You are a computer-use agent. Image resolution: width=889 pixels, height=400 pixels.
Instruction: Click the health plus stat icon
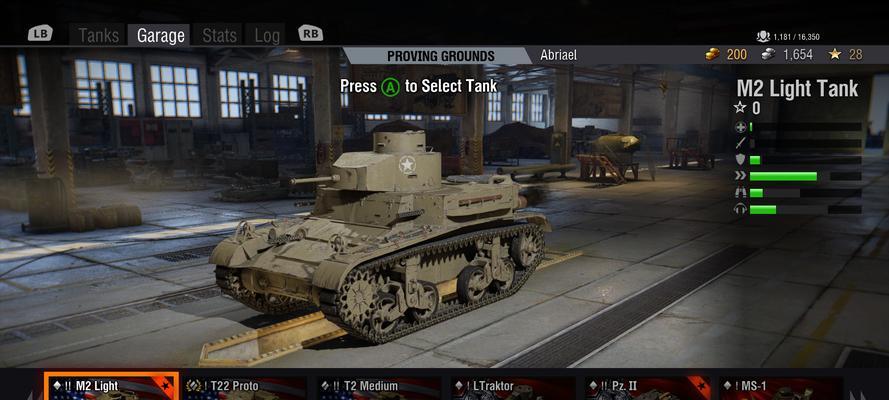(740, 127)
